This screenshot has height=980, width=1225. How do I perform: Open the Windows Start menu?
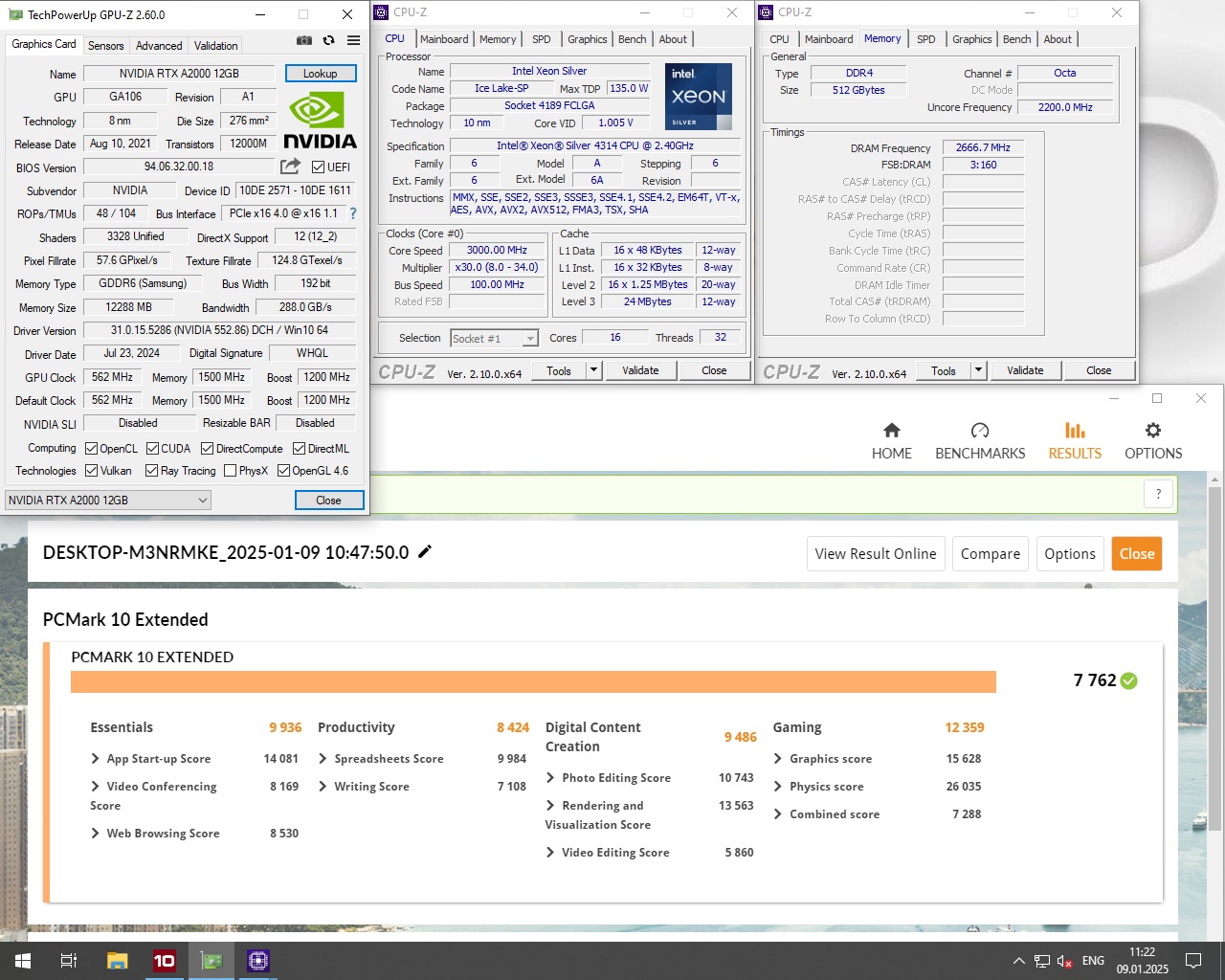(23, 960)
